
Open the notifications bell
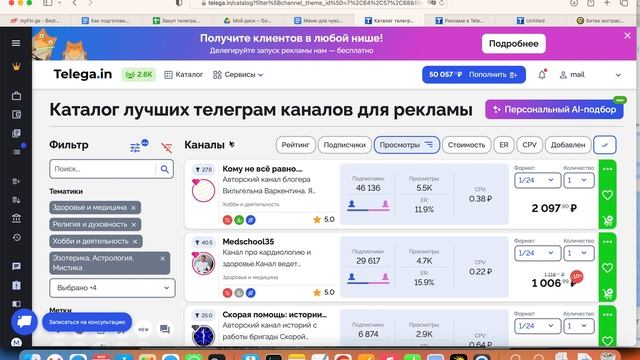pos(542,74)
